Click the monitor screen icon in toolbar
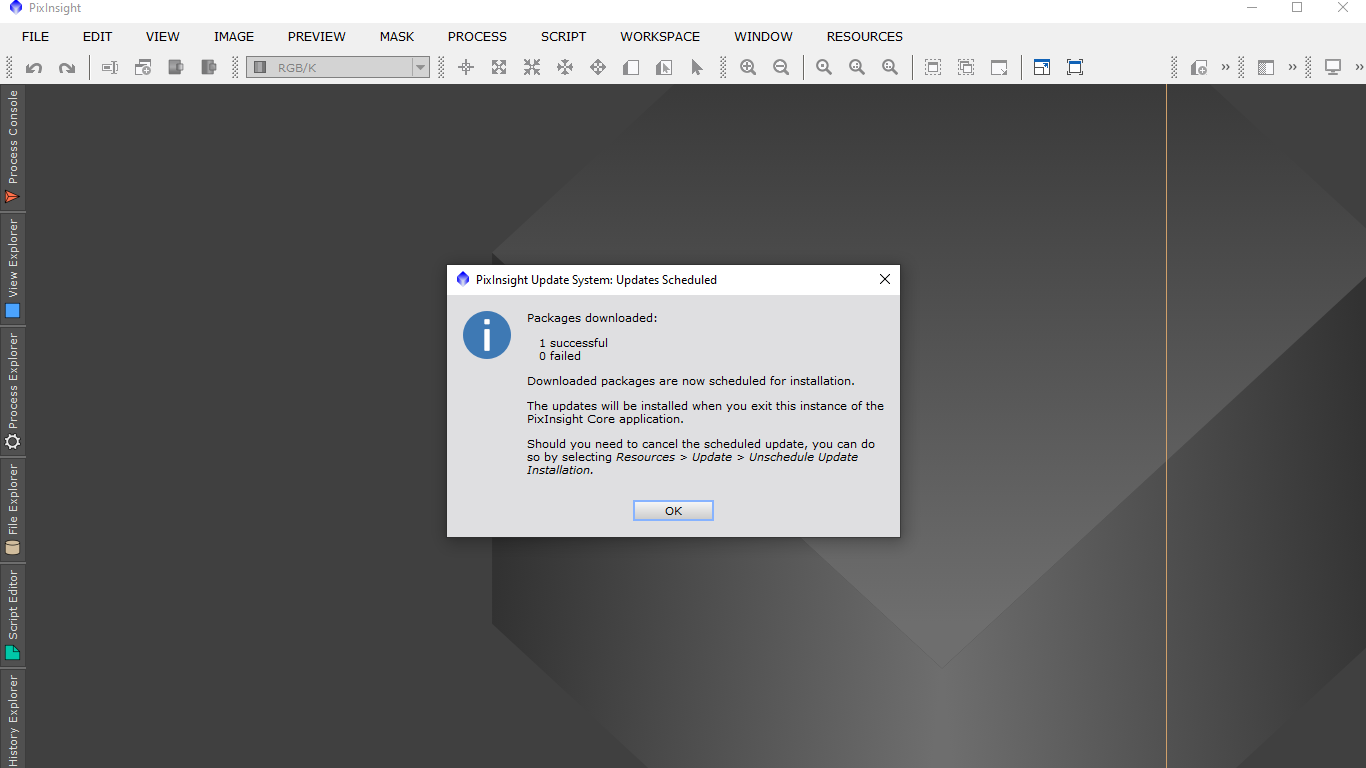1366x768 pixels. point(1332,67)
